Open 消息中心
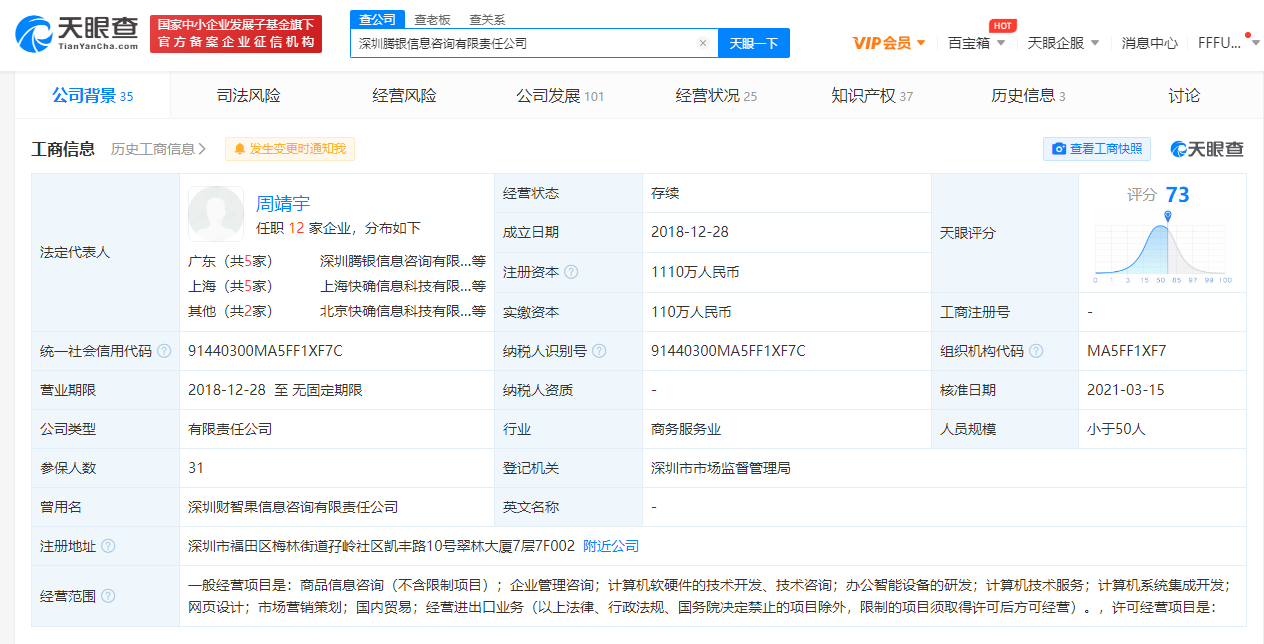 coord(1149,43)
